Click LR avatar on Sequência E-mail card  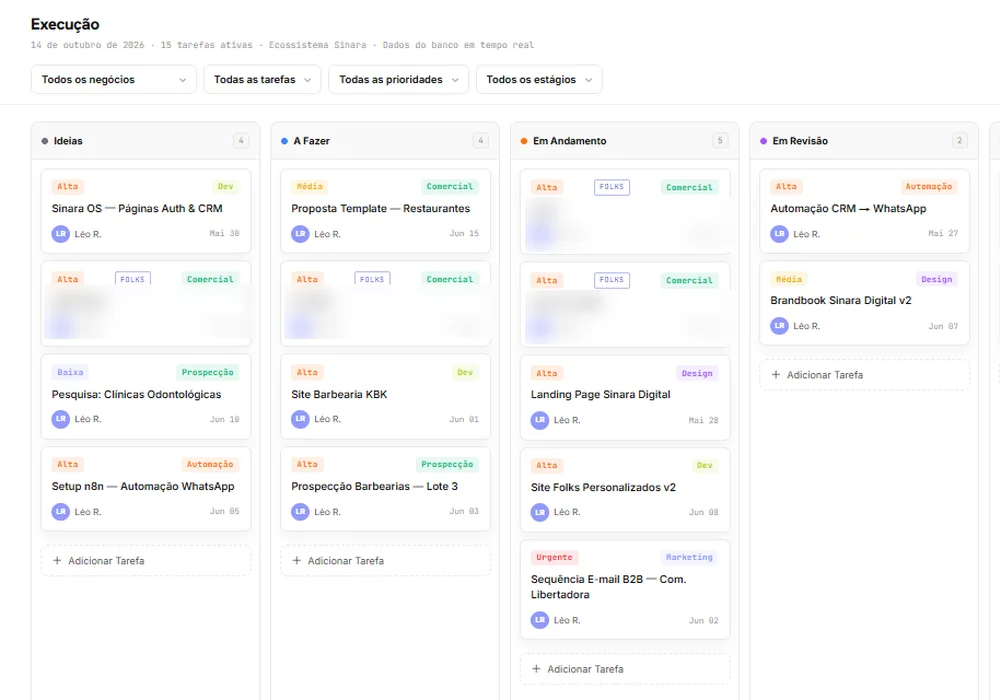[x=540, y=620]
